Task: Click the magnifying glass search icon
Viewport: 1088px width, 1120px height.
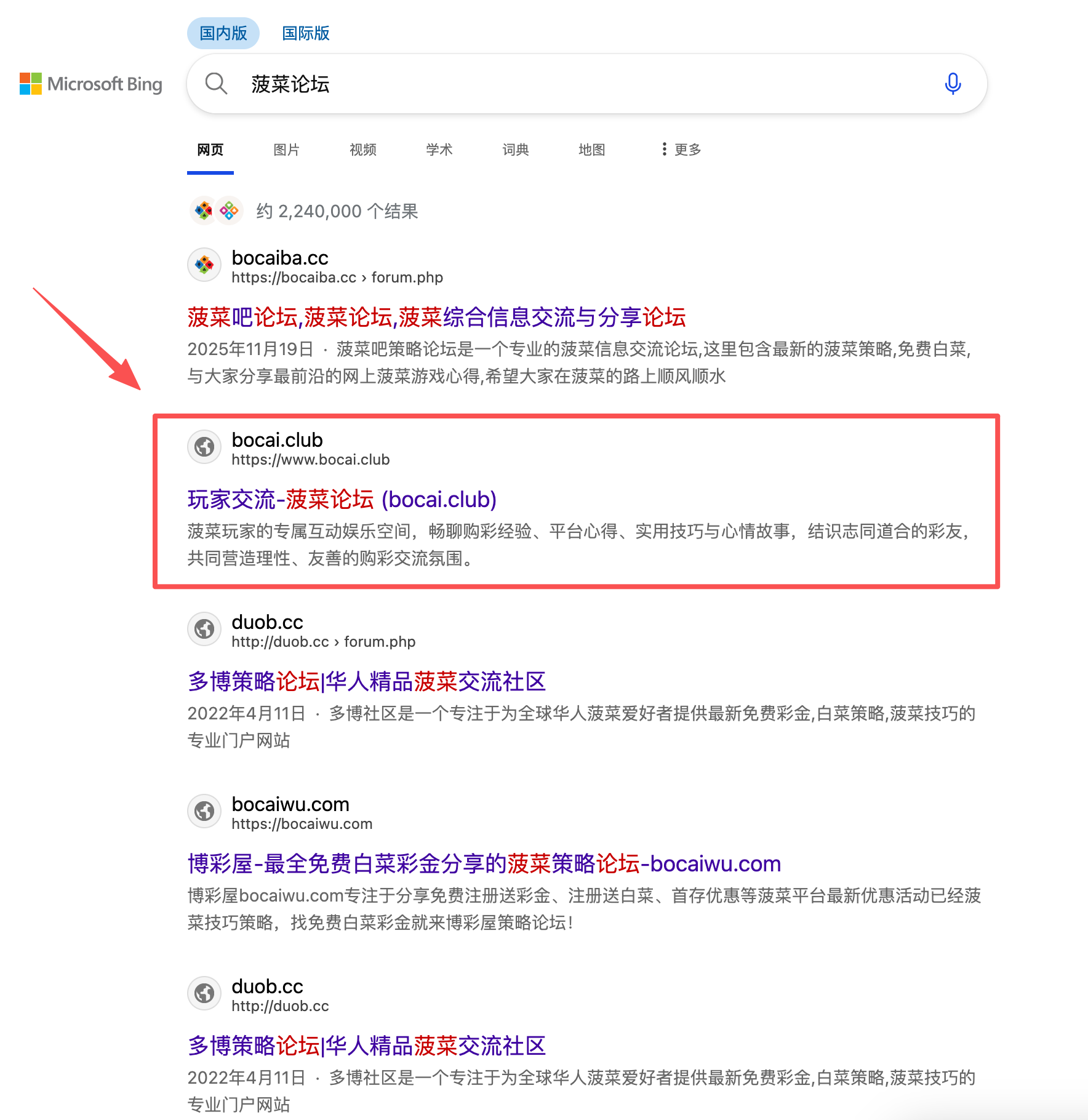Action: [x=216, y=83]
